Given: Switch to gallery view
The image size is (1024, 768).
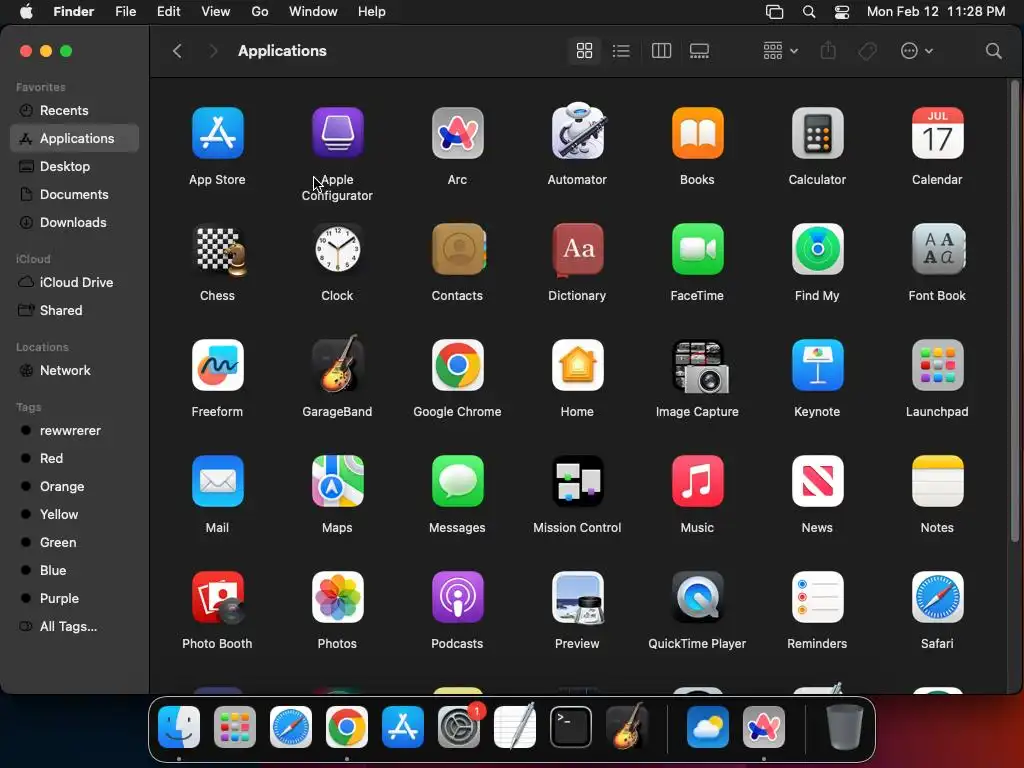Looking at the screenshot, I should click(x=699, y=51).
